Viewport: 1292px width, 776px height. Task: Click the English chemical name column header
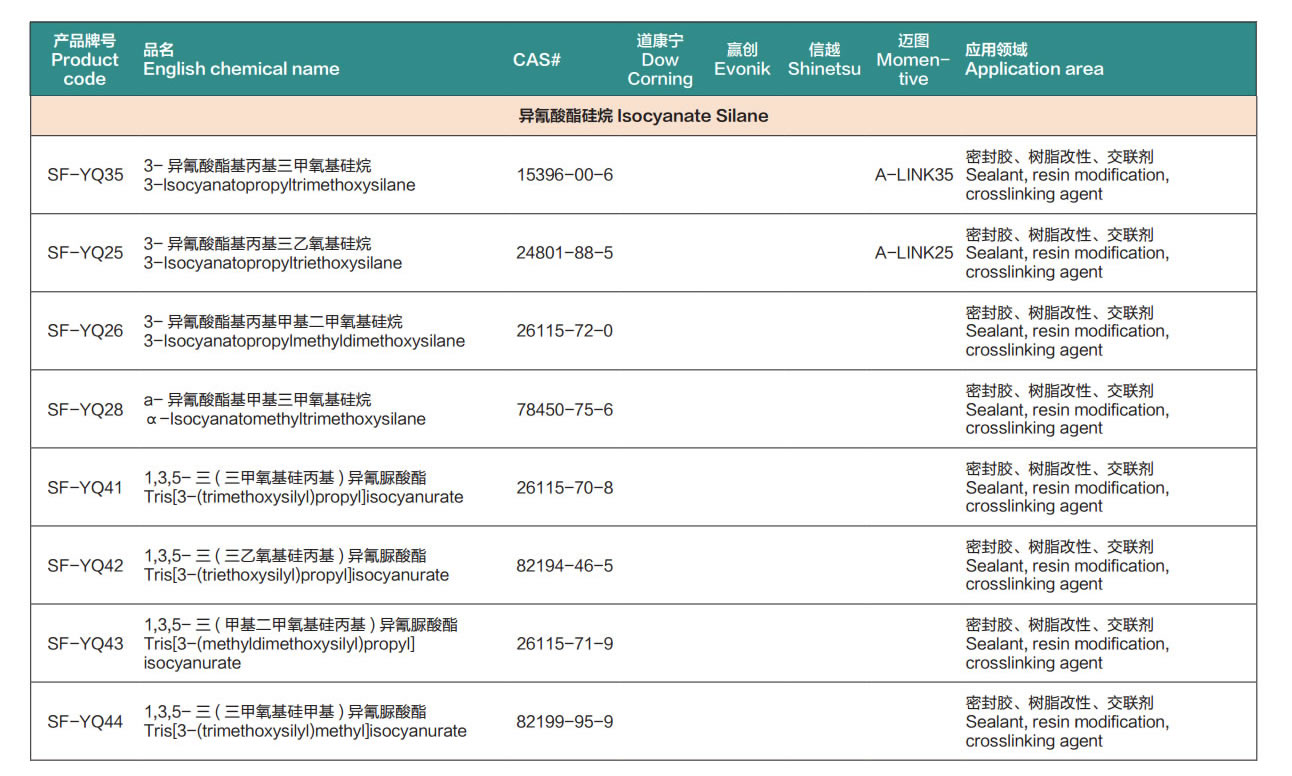point(241,60)
